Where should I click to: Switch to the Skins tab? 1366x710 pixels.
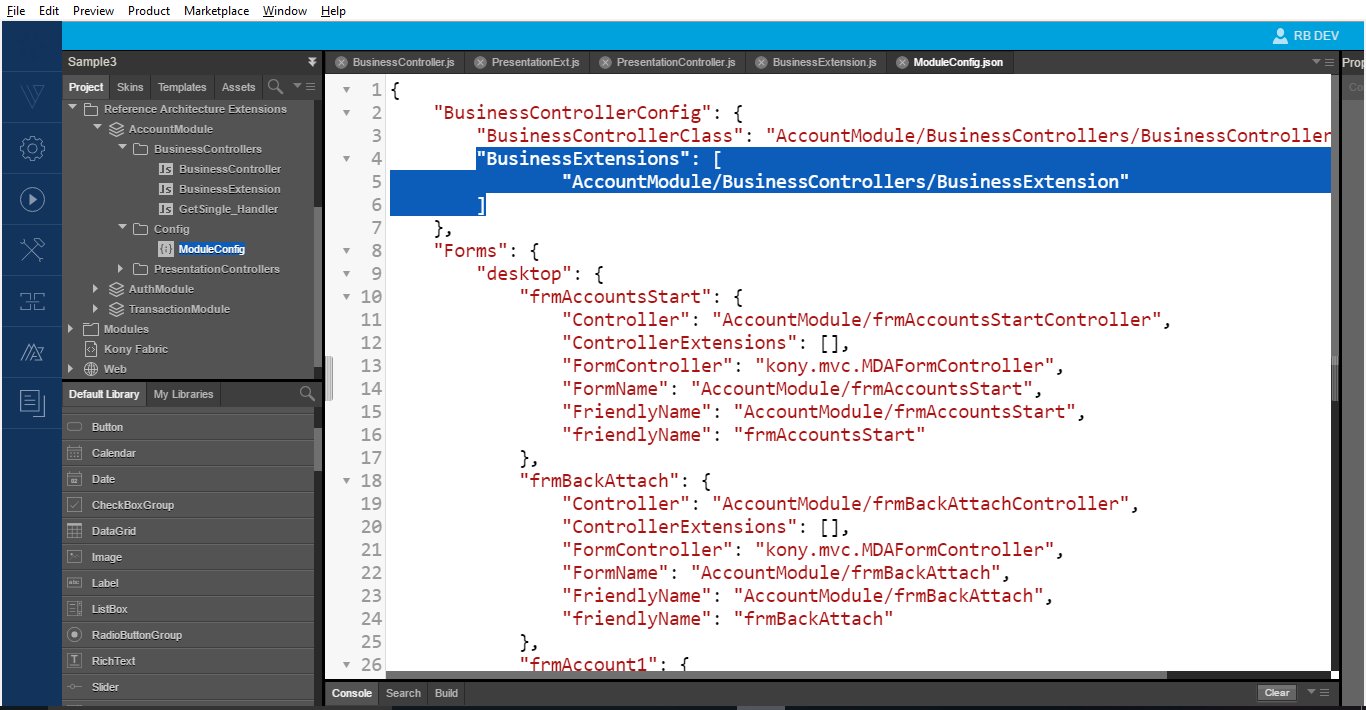coord(130,87)
